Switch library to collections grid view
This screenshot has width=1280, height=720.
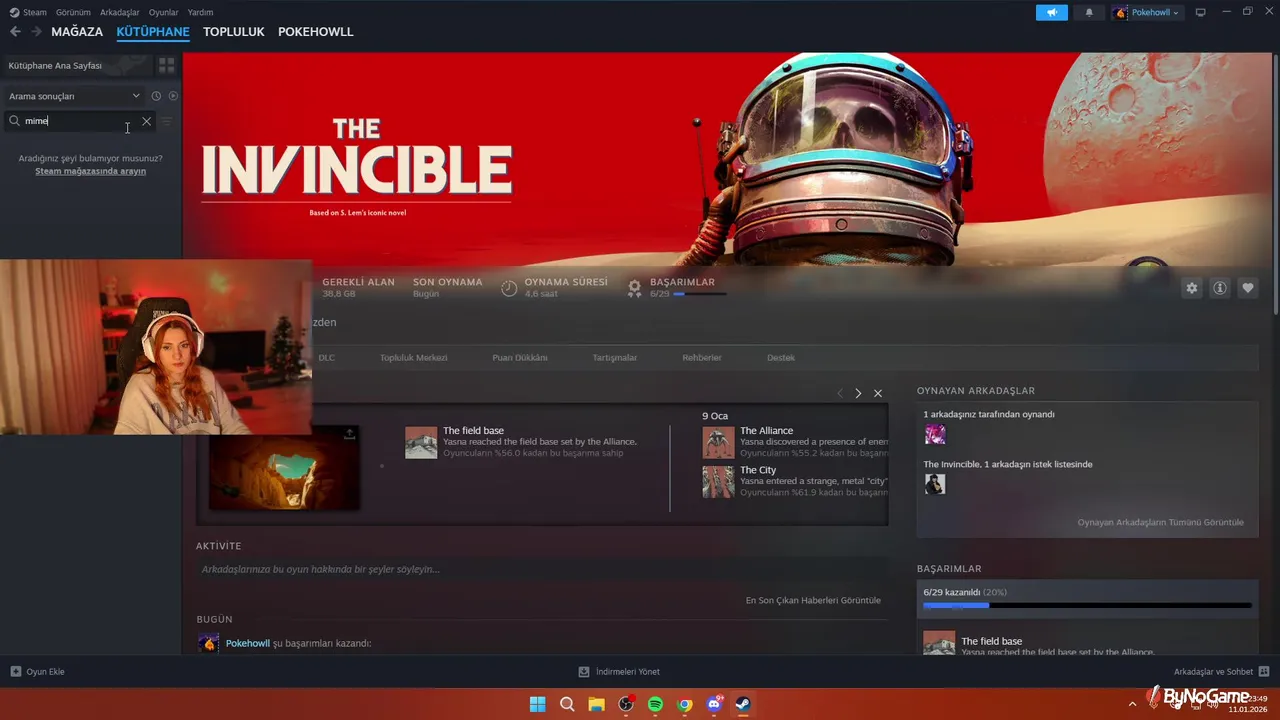[167, 65]
